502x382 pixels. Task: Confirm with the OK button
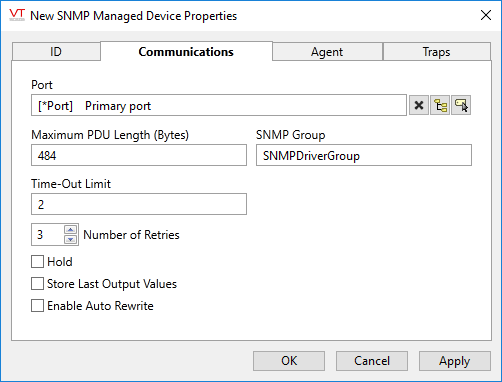(x=289, y=361)
